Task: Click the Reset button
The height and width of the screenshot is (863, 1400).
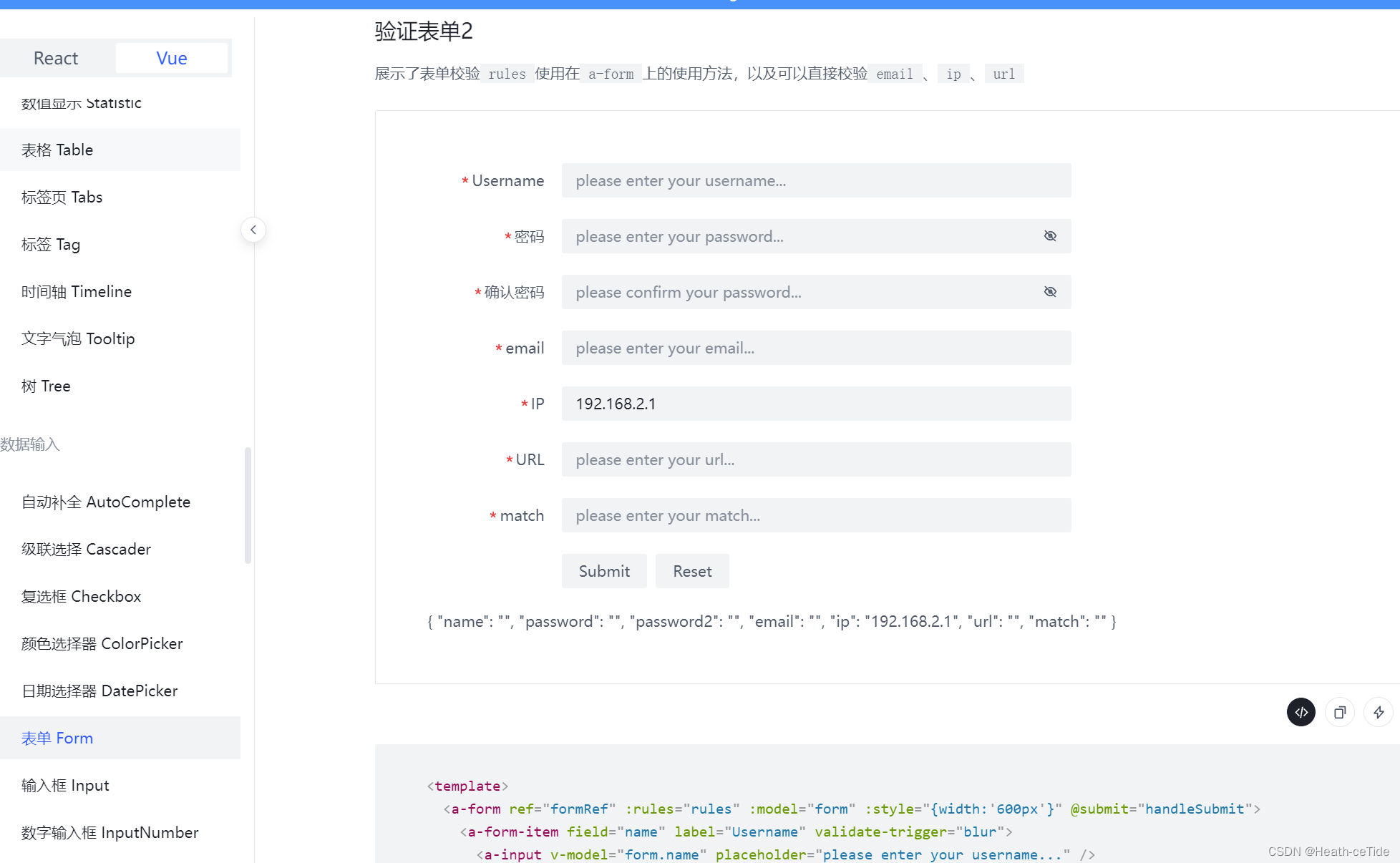Action: [x=692, y=571]
